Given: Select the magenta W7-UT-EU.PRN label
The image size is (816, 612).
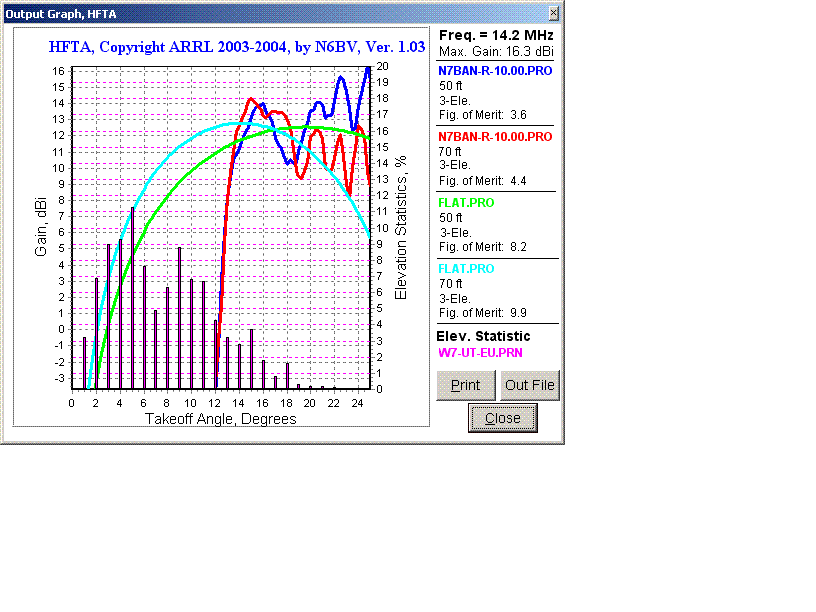Looking at the screenshot, I should click(x=480, y=353).
